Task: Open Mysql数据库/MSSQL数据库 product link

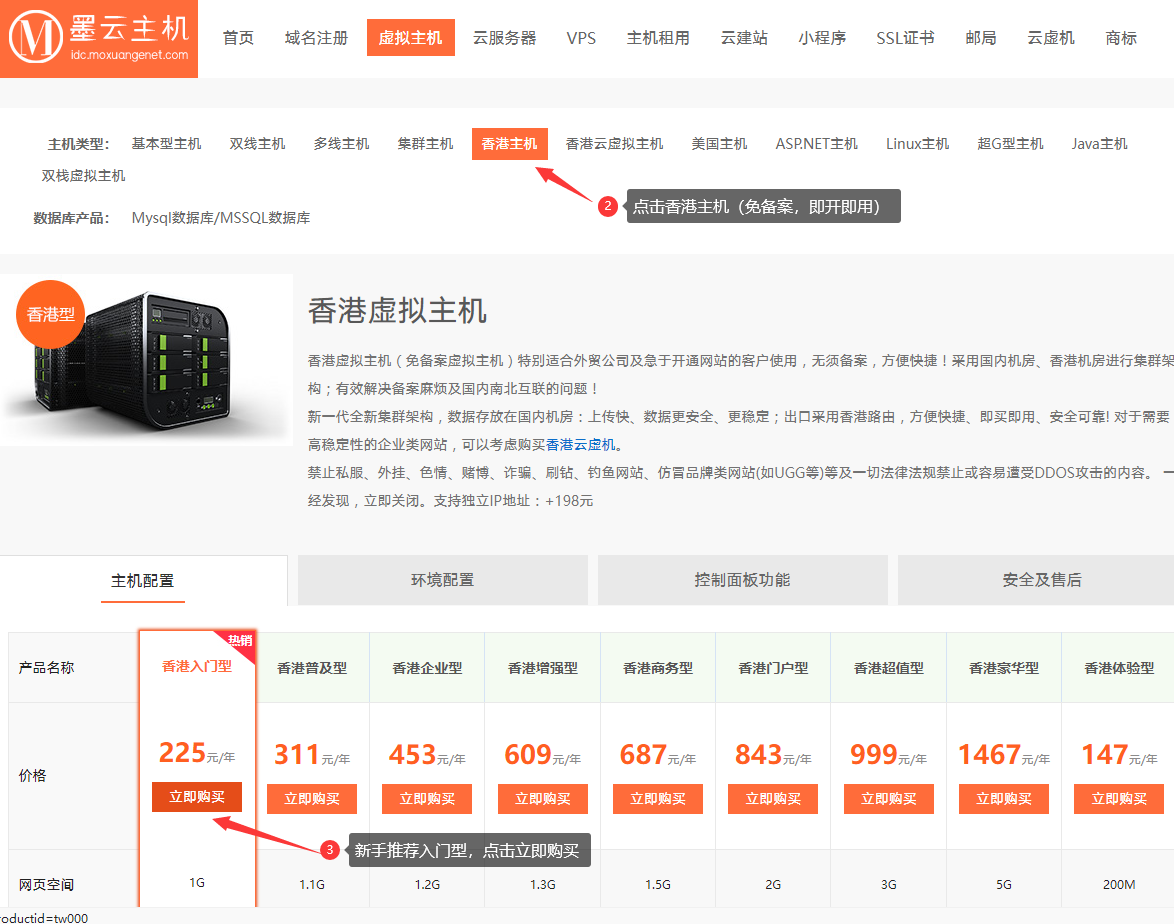Action: coord(221,218)
